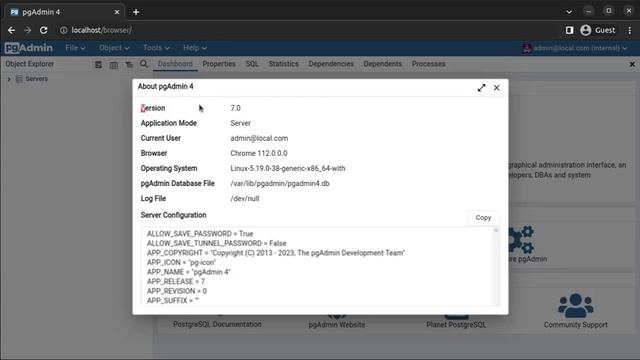The width and height of the screenshot is (640, 360).
Task: Click inside the server configuration text box
Action: point(320,266)
